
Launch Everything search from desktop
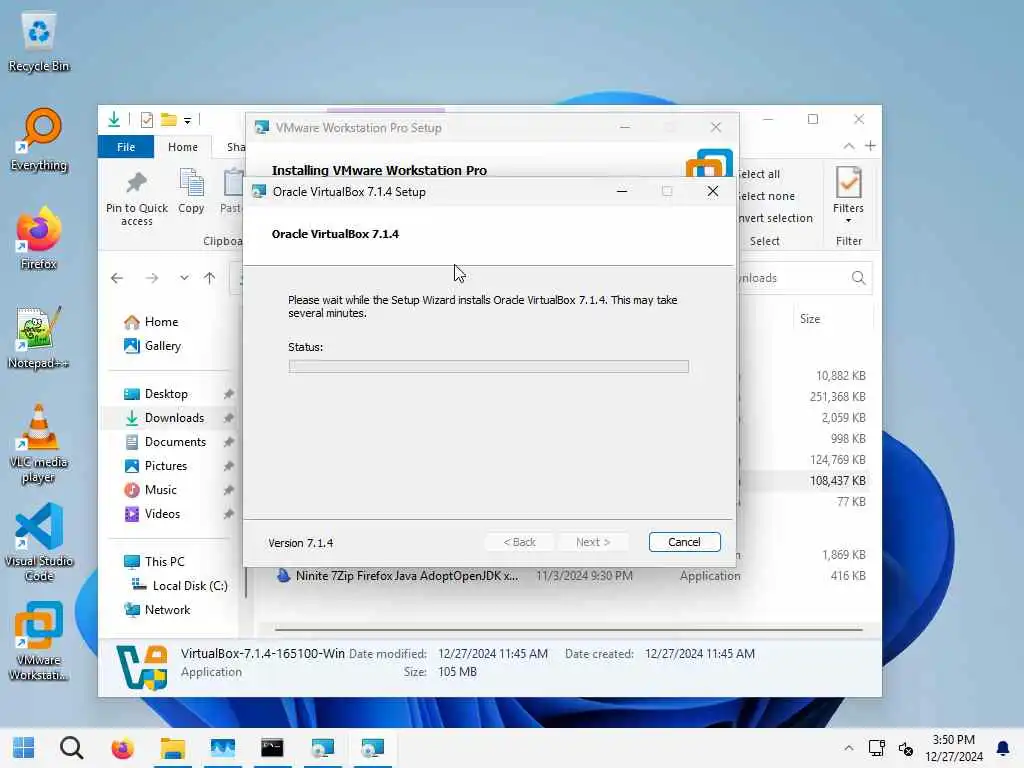click(x=39, y=140)
